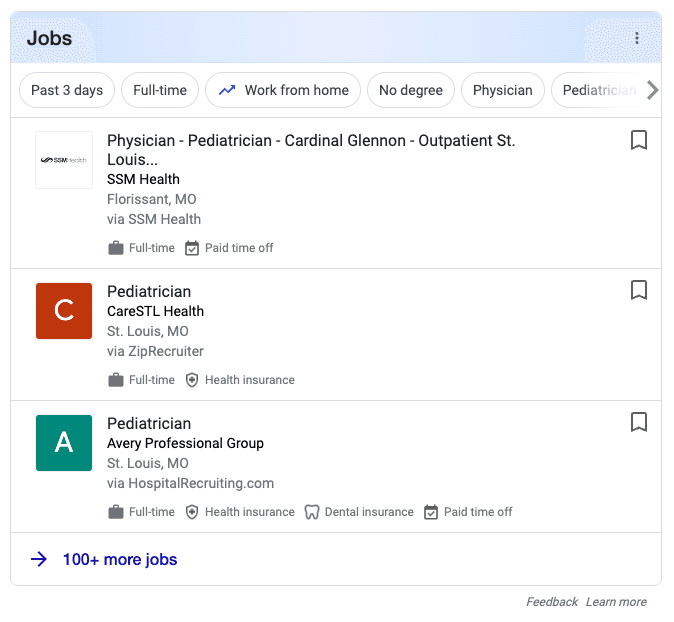The height and width of the screenshot is (622, 674).
Task: Click the Learn more link
Action: (x=616, y=602)
